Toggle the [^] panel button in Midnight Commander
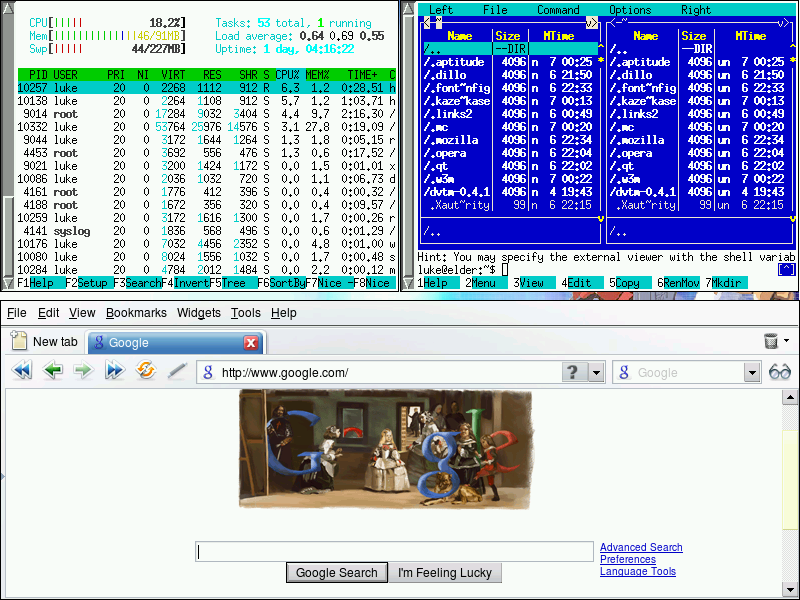 pos(787,269)
